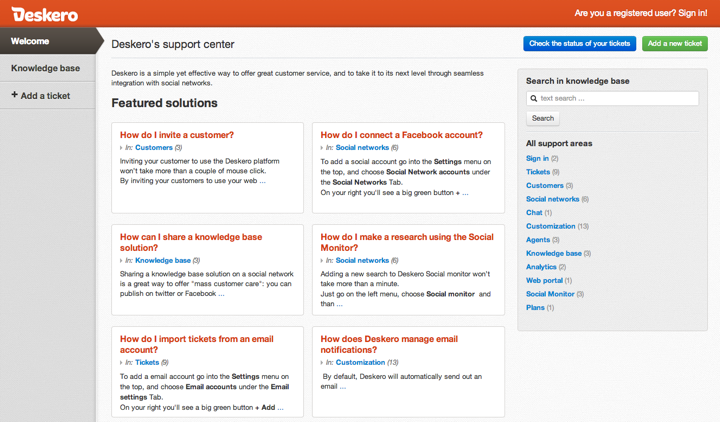Click the 'Deskero's support center' title

[x=173, y=45]
